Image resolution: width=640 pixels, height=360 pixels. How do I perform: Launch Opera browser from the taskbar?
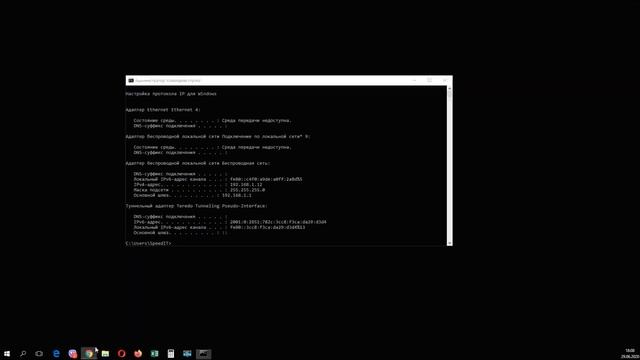click(122, 353)
